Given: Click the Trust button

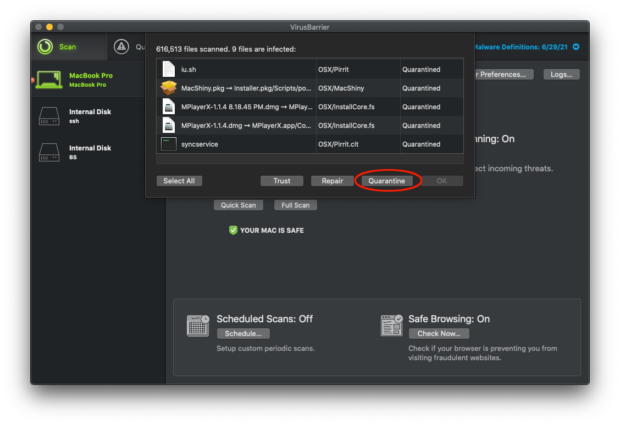Looking at the screenshot, I should (x=282, y=181).
